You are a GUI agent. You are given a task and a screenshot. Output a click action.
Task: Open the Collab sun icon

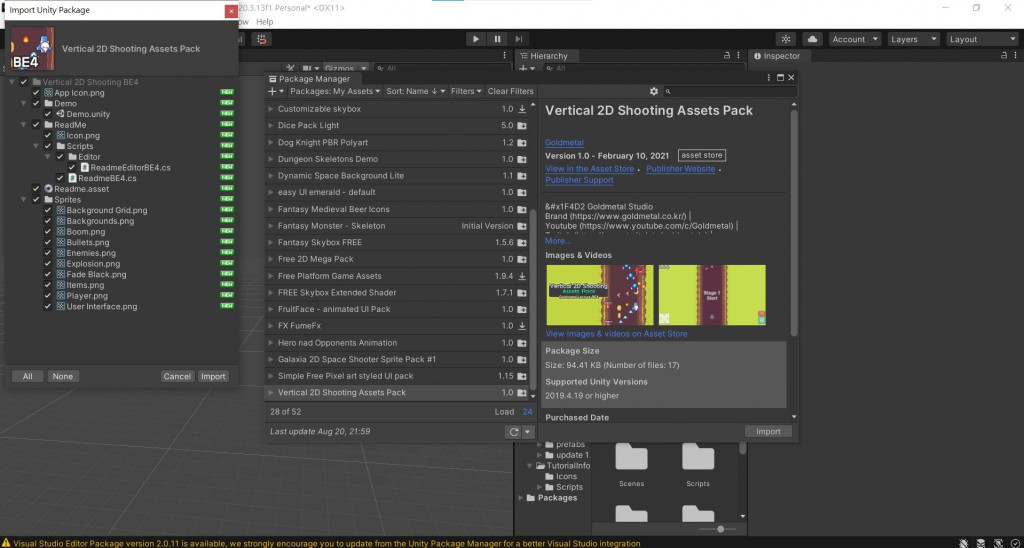coord(786,39)
